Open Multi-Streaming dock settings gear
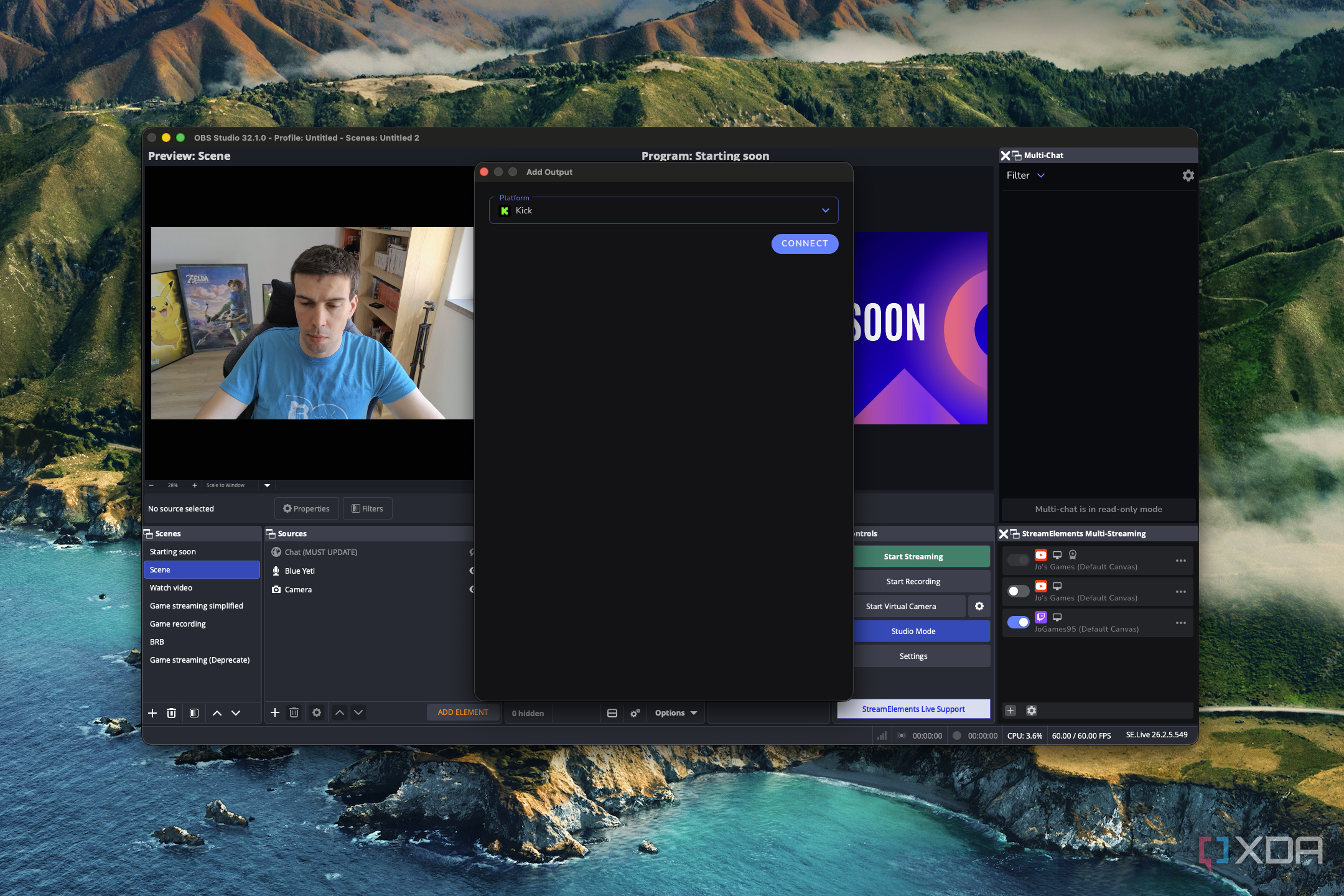 coord(1032,711)
